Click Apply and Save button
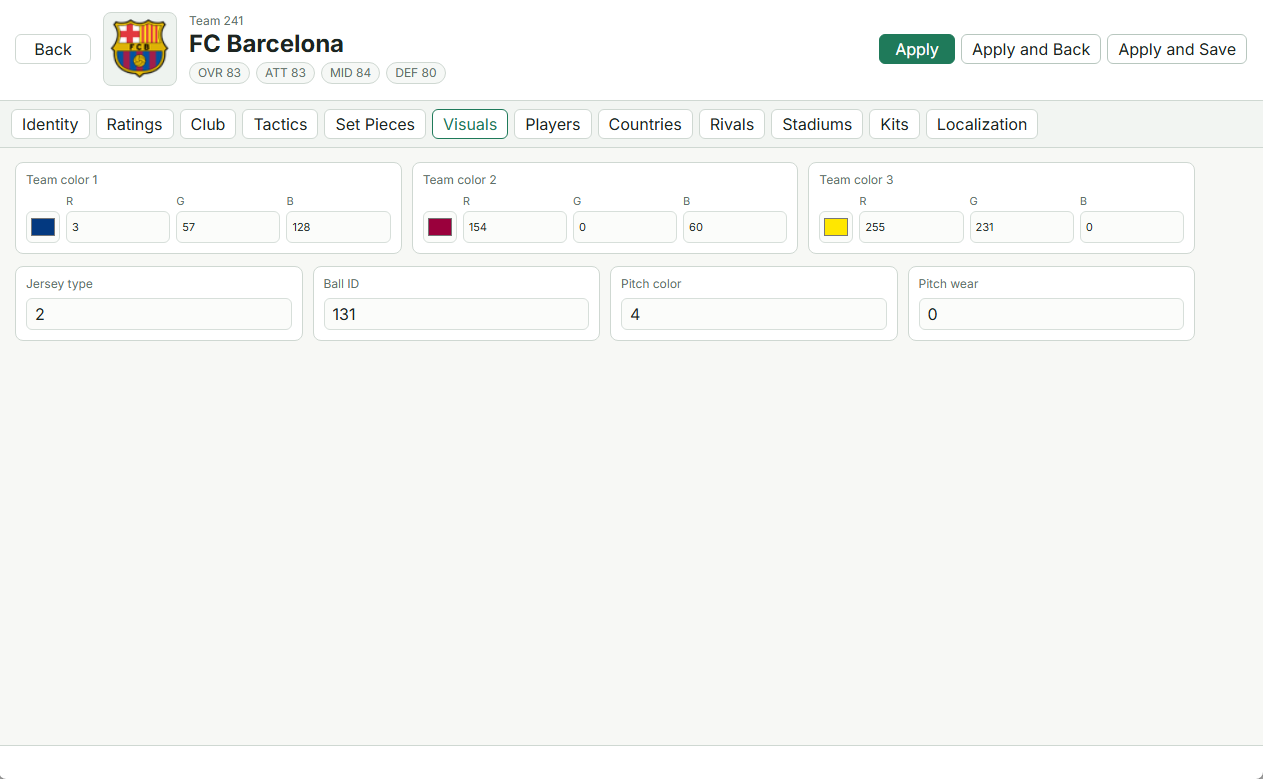Screen dimensions: 1263x779 1177,49
